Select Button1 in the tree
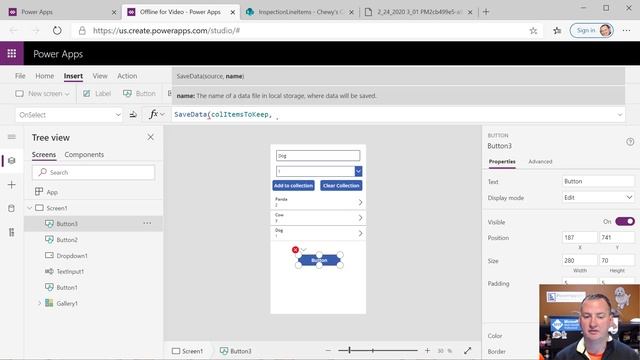 [67, 288]
